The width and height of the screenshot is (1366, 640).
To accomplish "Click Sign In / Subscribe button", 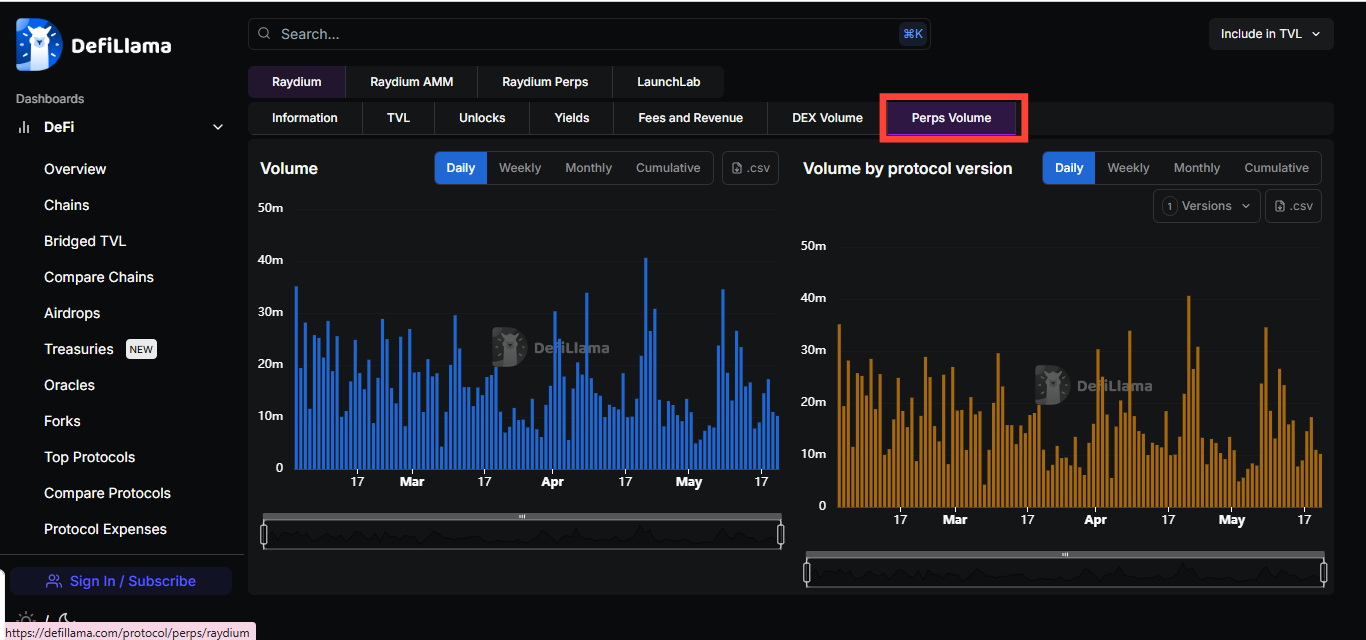I will tap(122, 581).
